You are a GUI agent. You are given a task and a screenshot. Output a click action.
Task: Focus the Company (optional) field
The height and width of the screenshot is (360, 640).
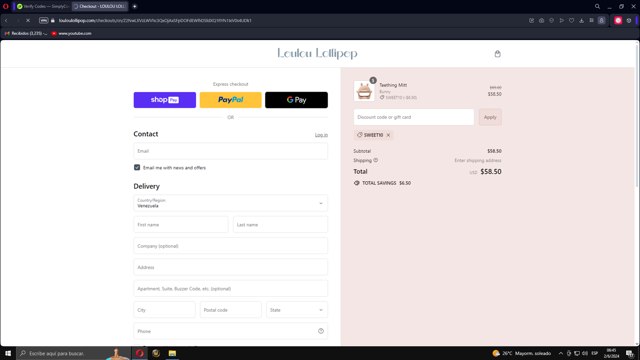click(x=231, y=246)
